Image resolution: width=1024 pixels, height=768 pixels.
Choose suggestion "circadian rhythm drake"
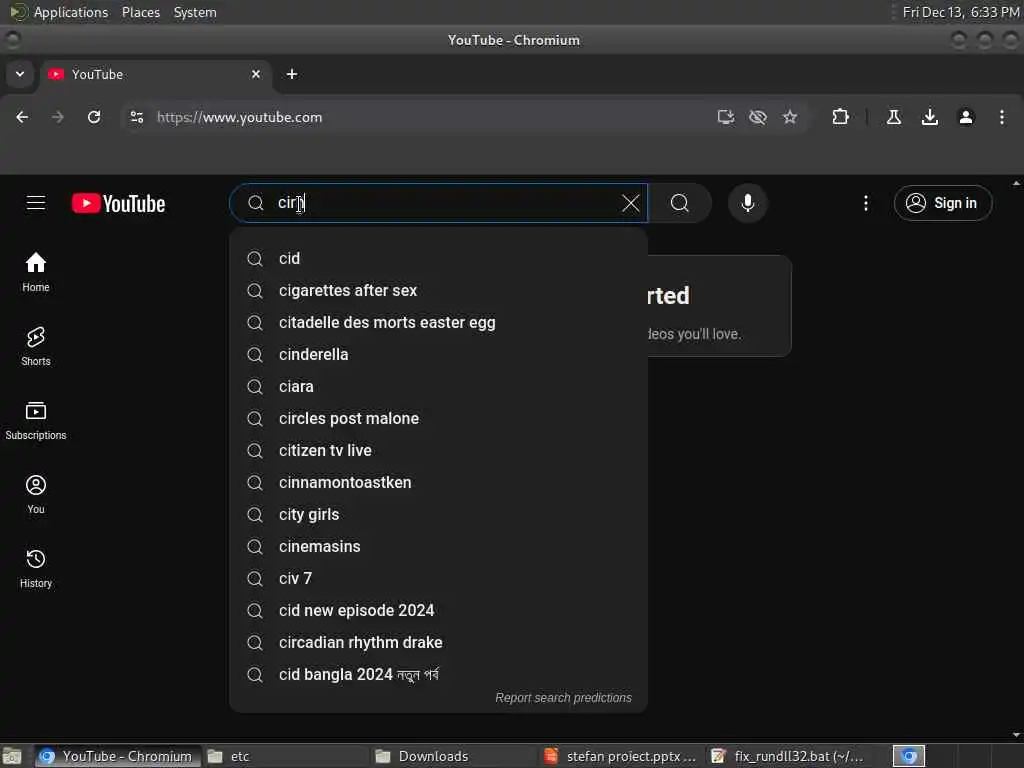coord(438,642)
